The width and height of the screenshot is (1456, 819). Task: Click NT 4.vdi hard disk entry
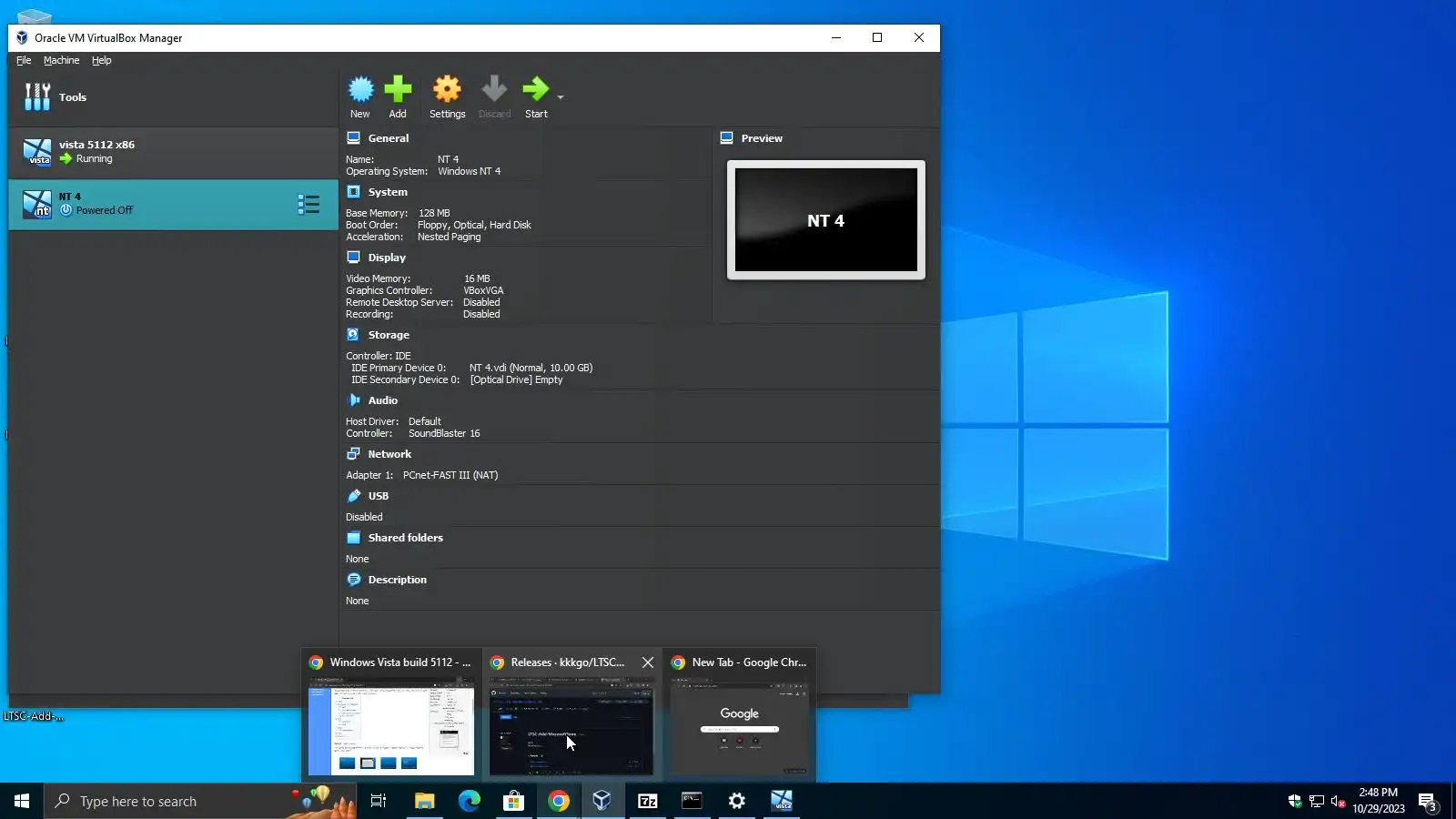coord(531,368)
